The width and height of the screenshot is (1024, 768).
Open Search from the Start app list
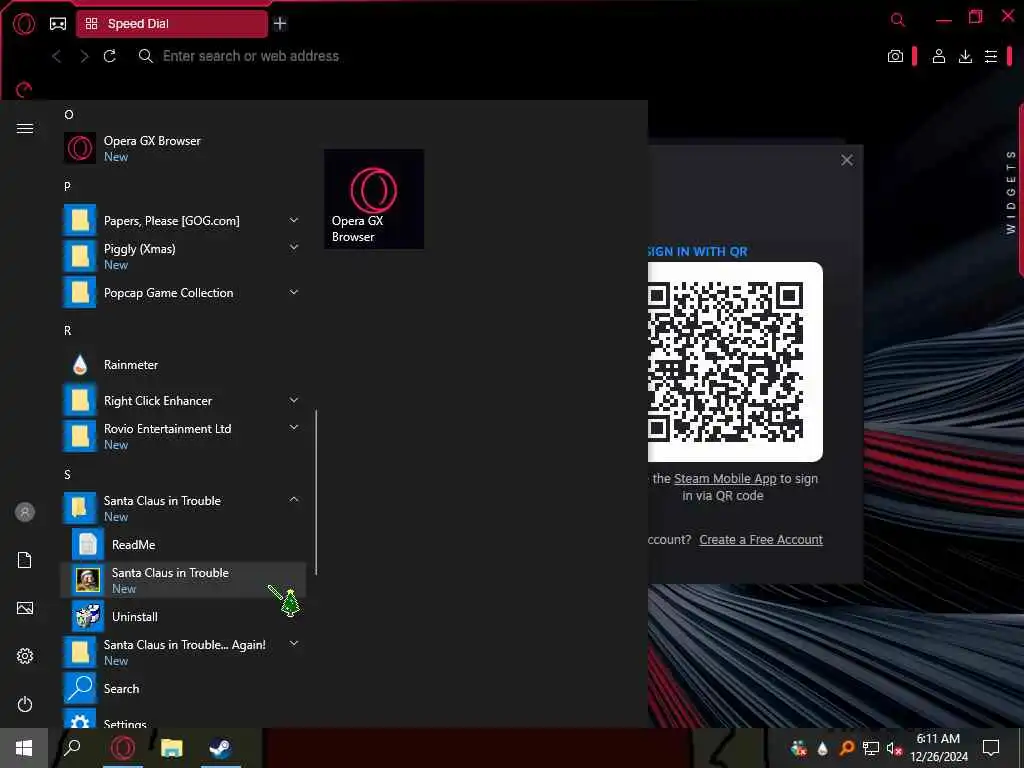[183, 688]
